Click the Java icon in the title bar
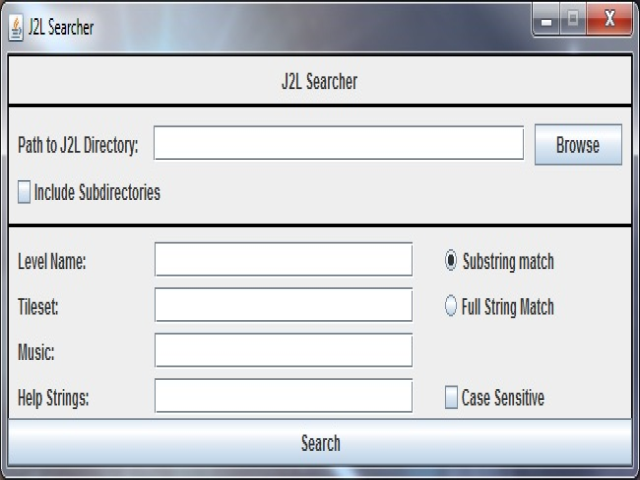 coord(16,28)
